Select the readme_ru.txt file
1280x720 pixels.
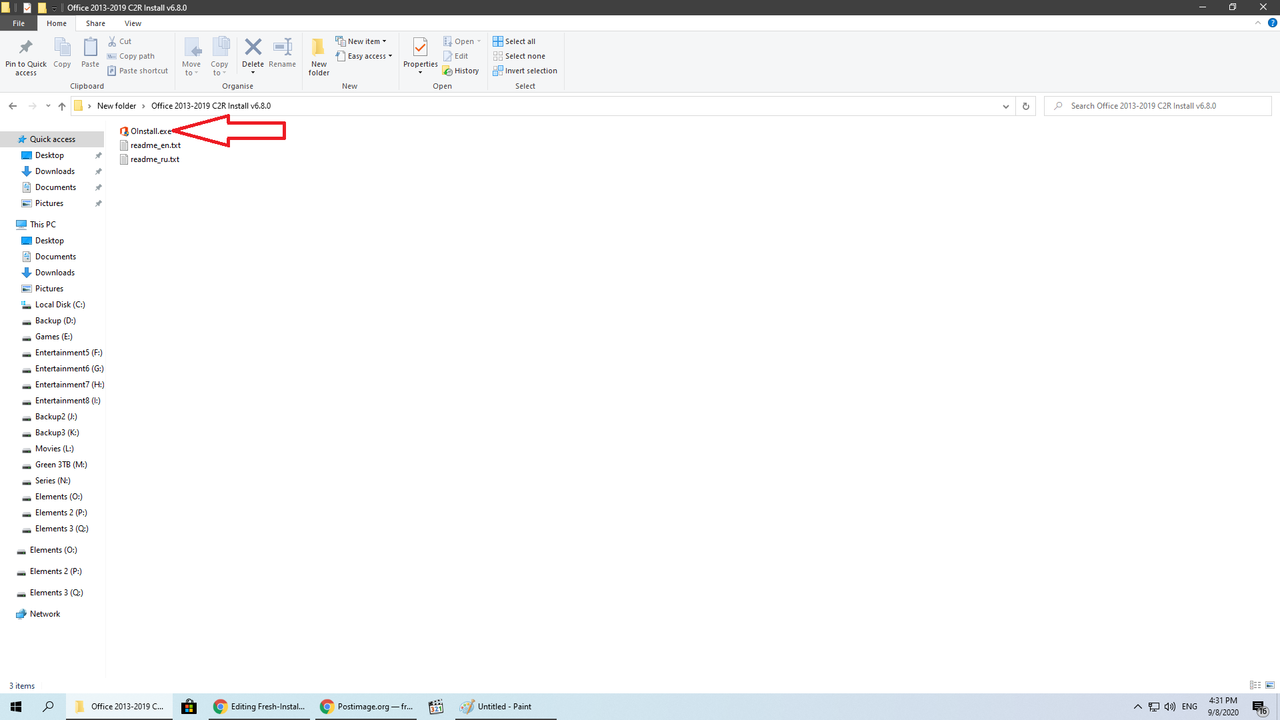[149, 159]
